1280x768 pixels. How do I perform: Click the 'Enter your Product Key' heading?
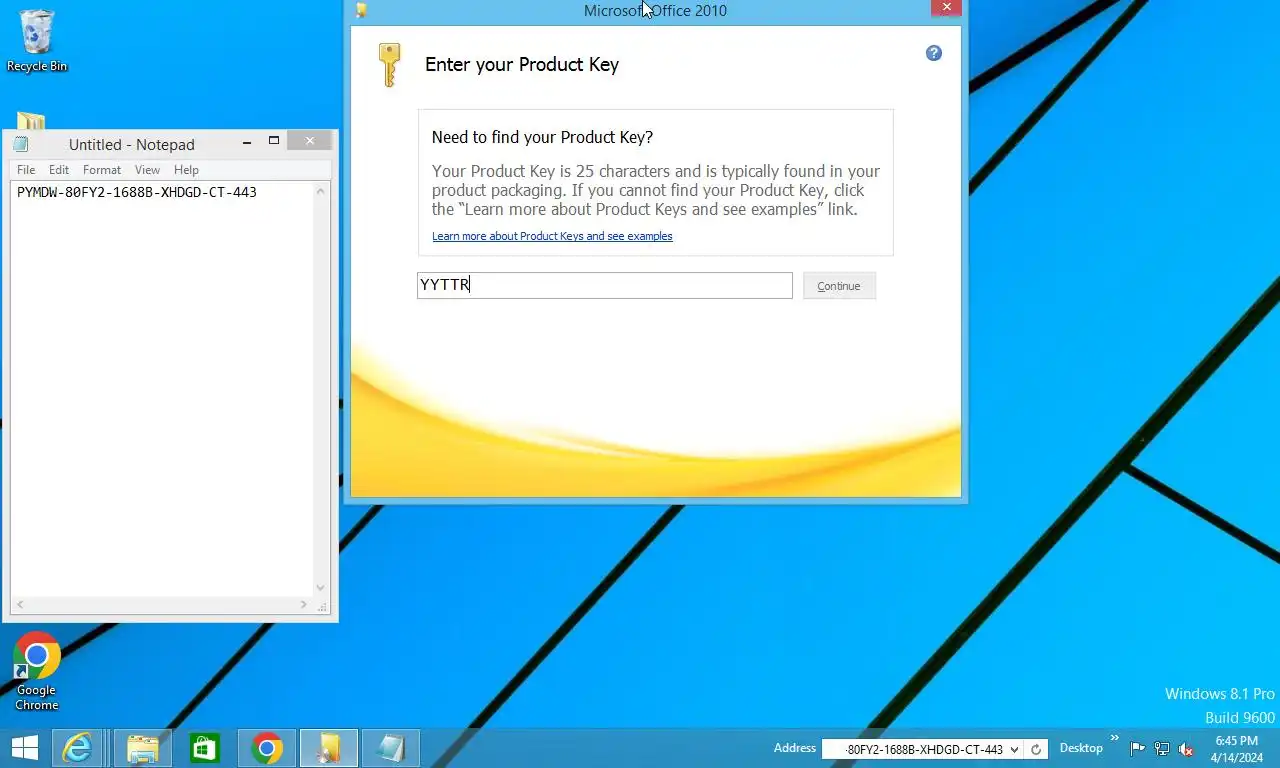click(x=522, y=64)
